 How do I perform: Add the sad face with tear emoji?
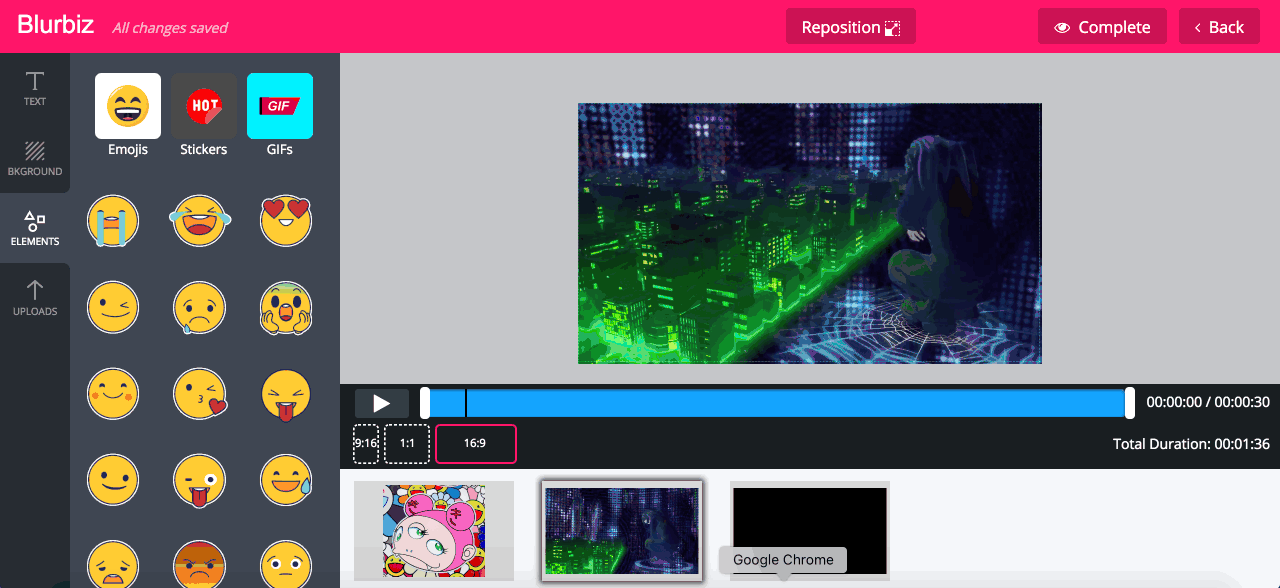tap(200, 307)
